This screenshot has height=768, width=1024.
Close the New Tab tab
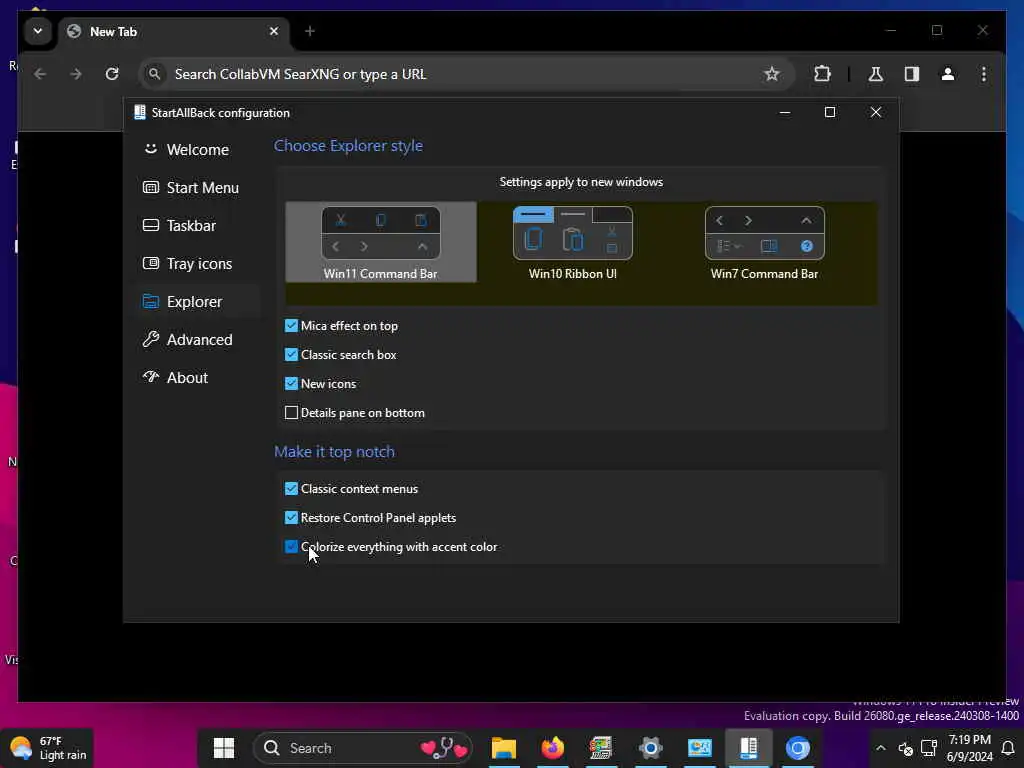point(274,31)
